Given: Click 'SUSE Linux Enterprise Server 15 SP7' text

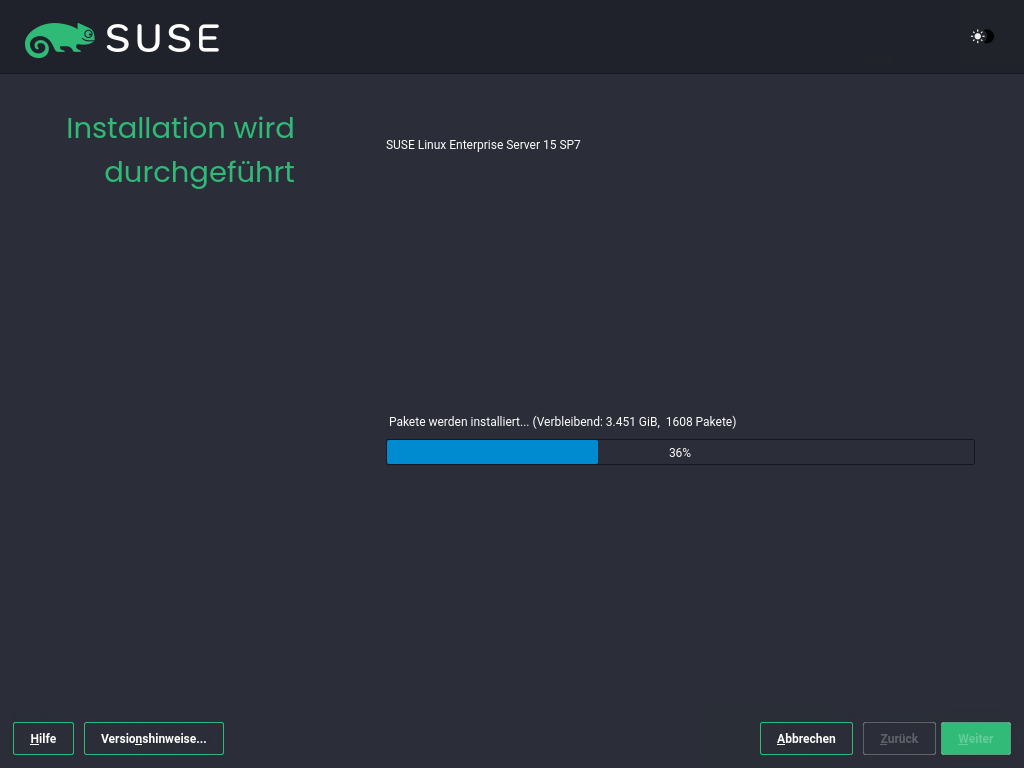Looking at the screenshot, I should (483, 145).
